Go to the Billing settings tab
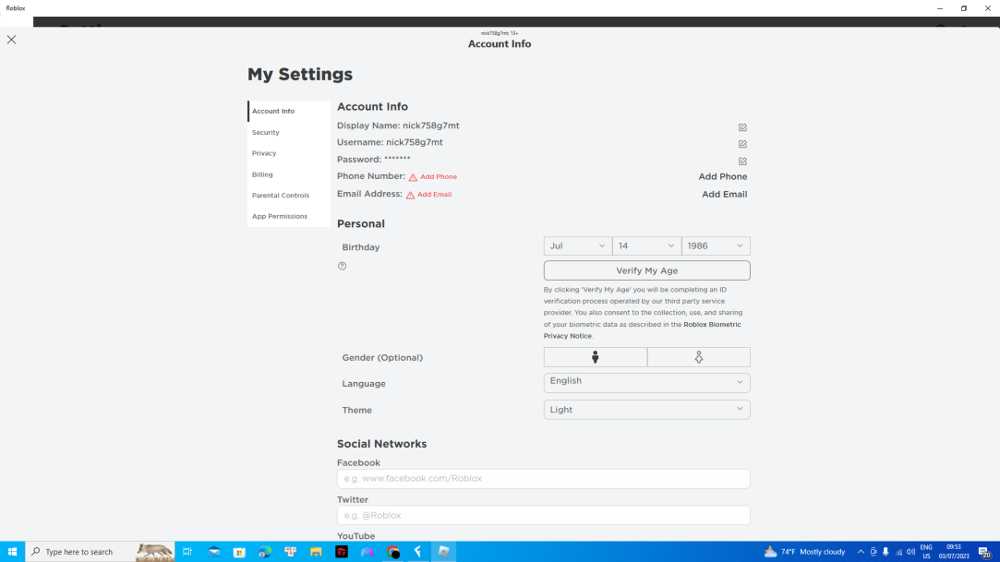Viewport: 1000px width, 562px height. coord(288,174)
